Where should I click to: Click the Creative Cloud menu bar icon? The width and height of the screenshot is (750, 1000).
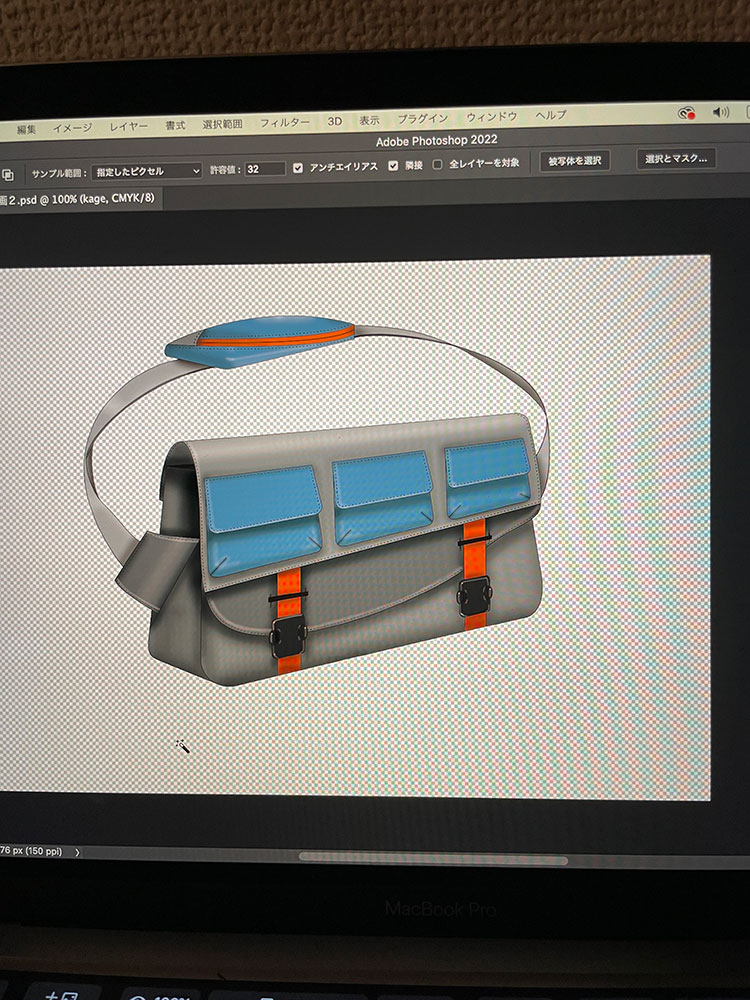[x=686, y=114]
